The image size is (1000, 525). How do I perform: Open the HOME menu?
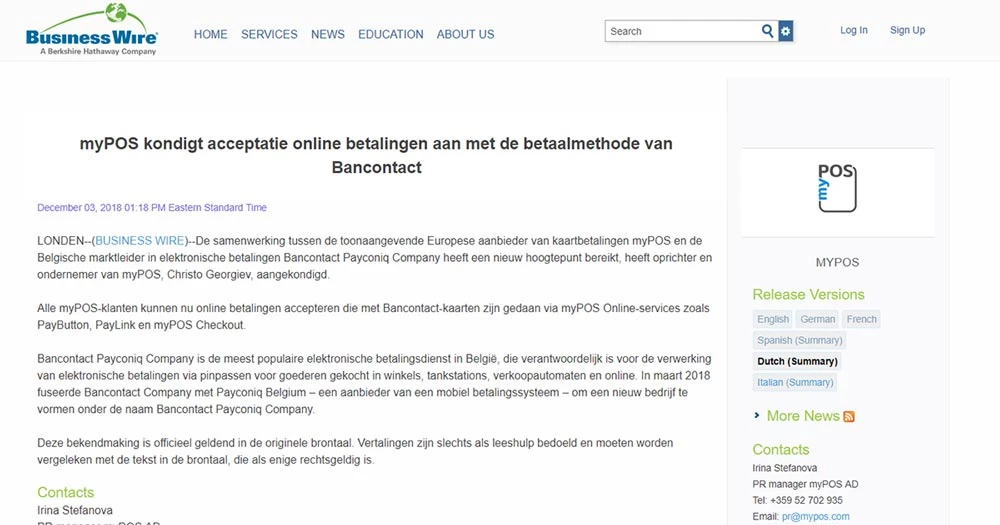point(211,34)
